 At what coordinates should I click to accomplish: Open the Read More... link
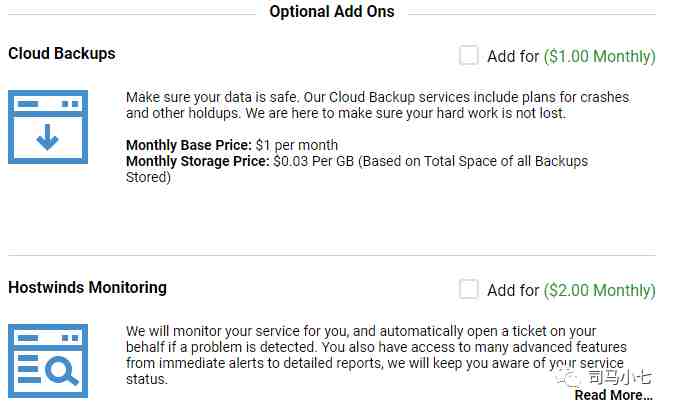(x=613, y=395)
